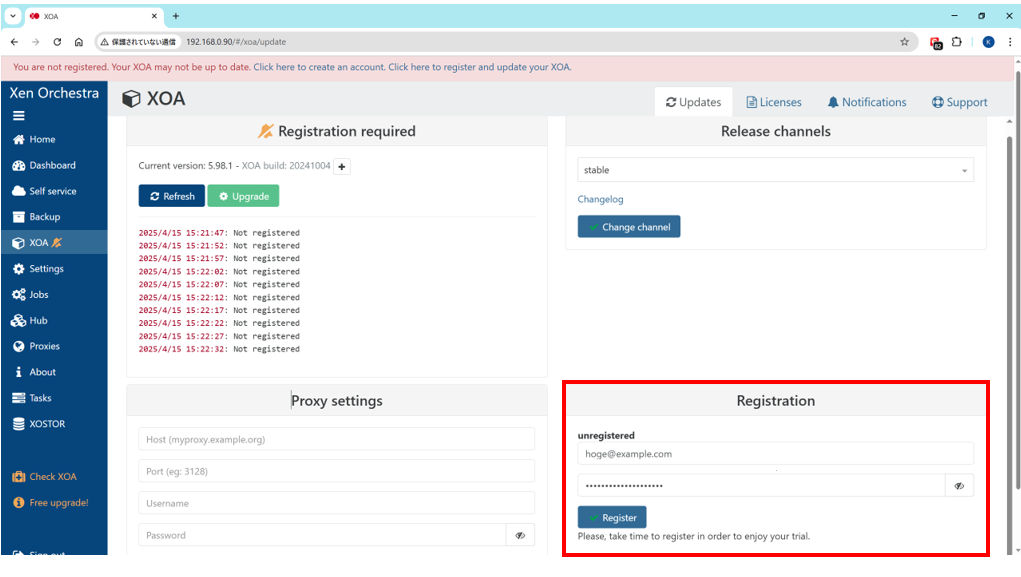Click the Register button

coord(612,518)
